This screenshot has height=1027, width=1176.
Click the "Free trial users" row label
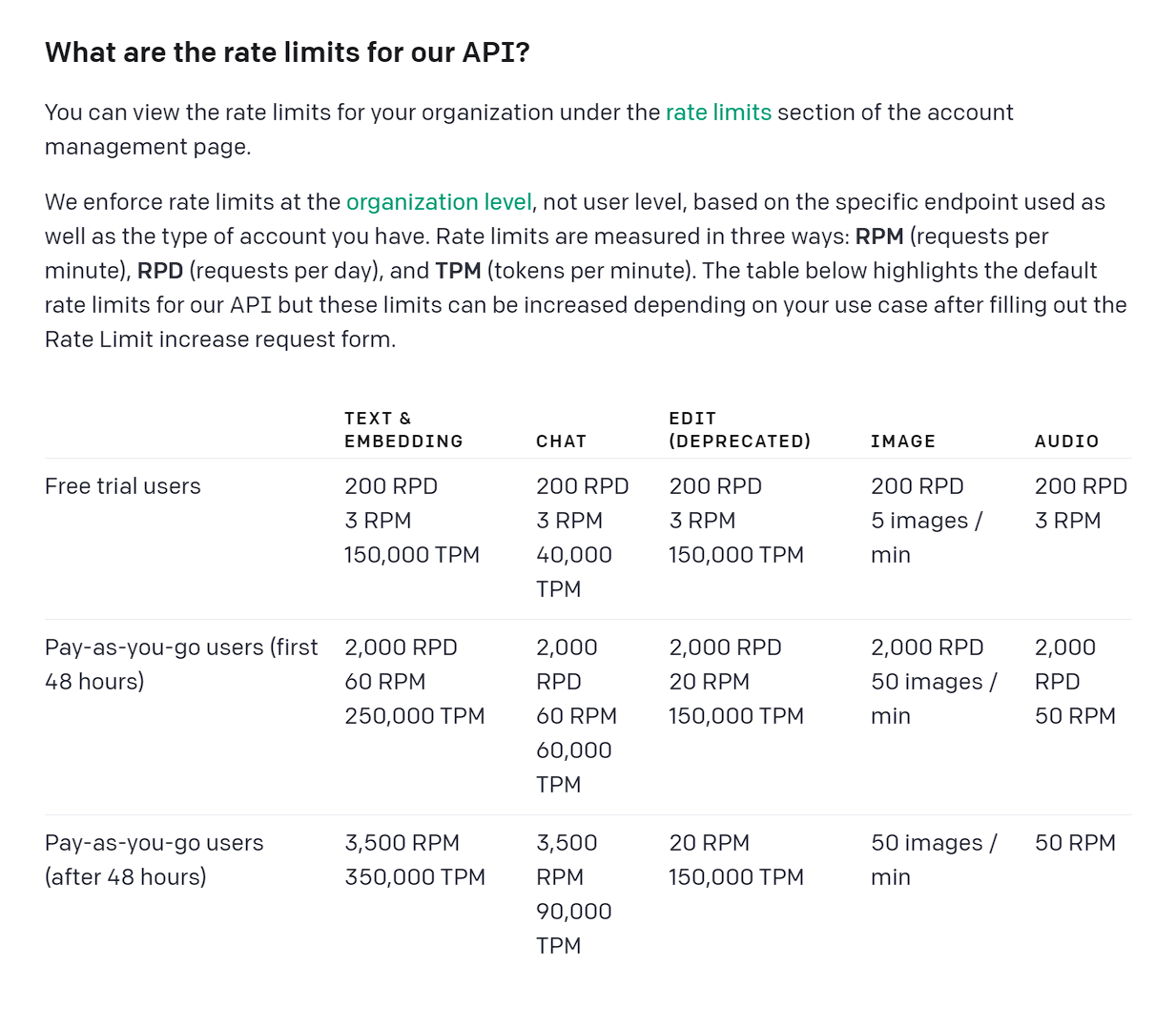123,486
